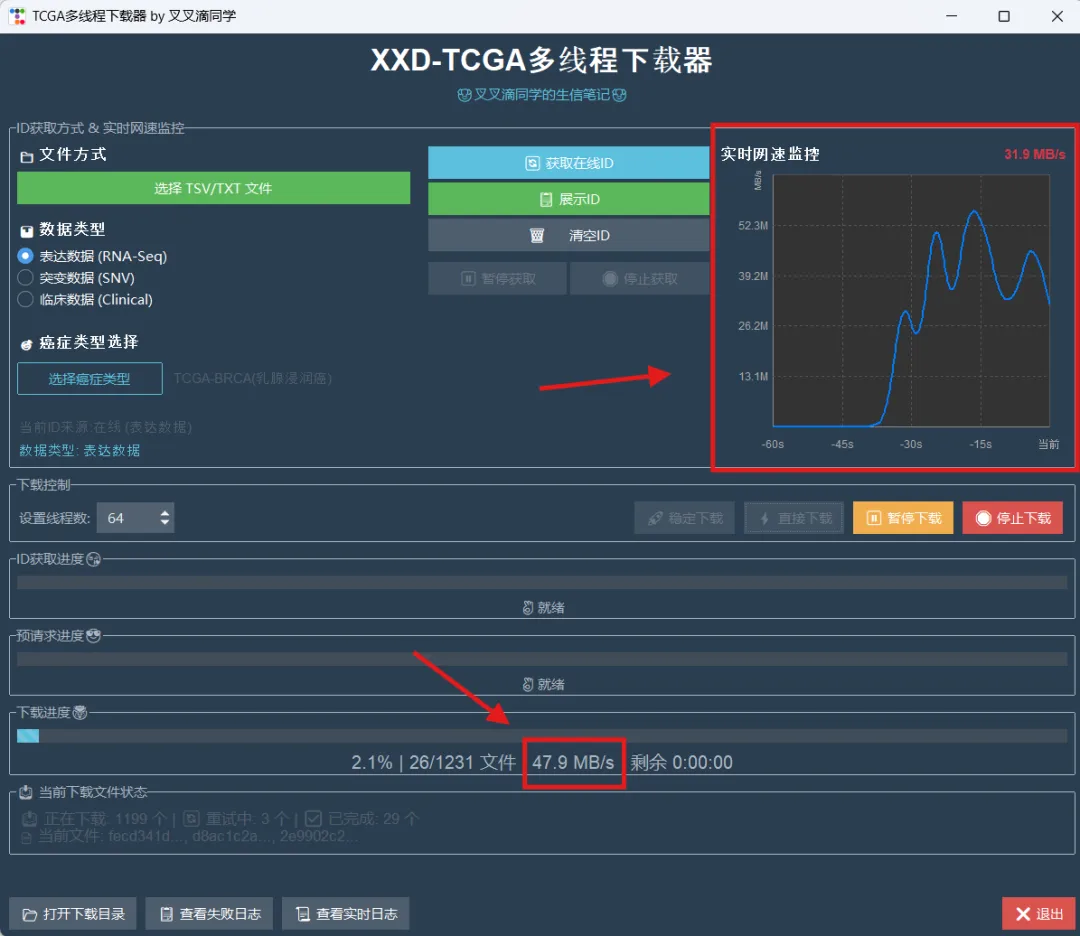Click the 47.9 MB/s download speed text
The height and width of the screenshot is (936, 1080).
click(573, 762)
